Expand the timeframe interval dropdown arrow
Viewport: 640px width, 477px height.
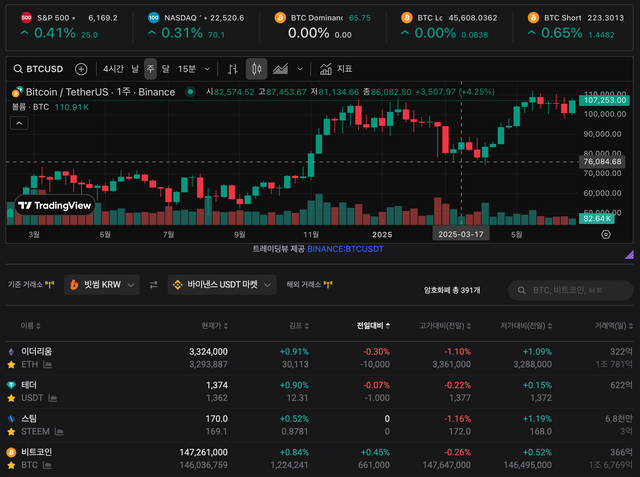207,69
